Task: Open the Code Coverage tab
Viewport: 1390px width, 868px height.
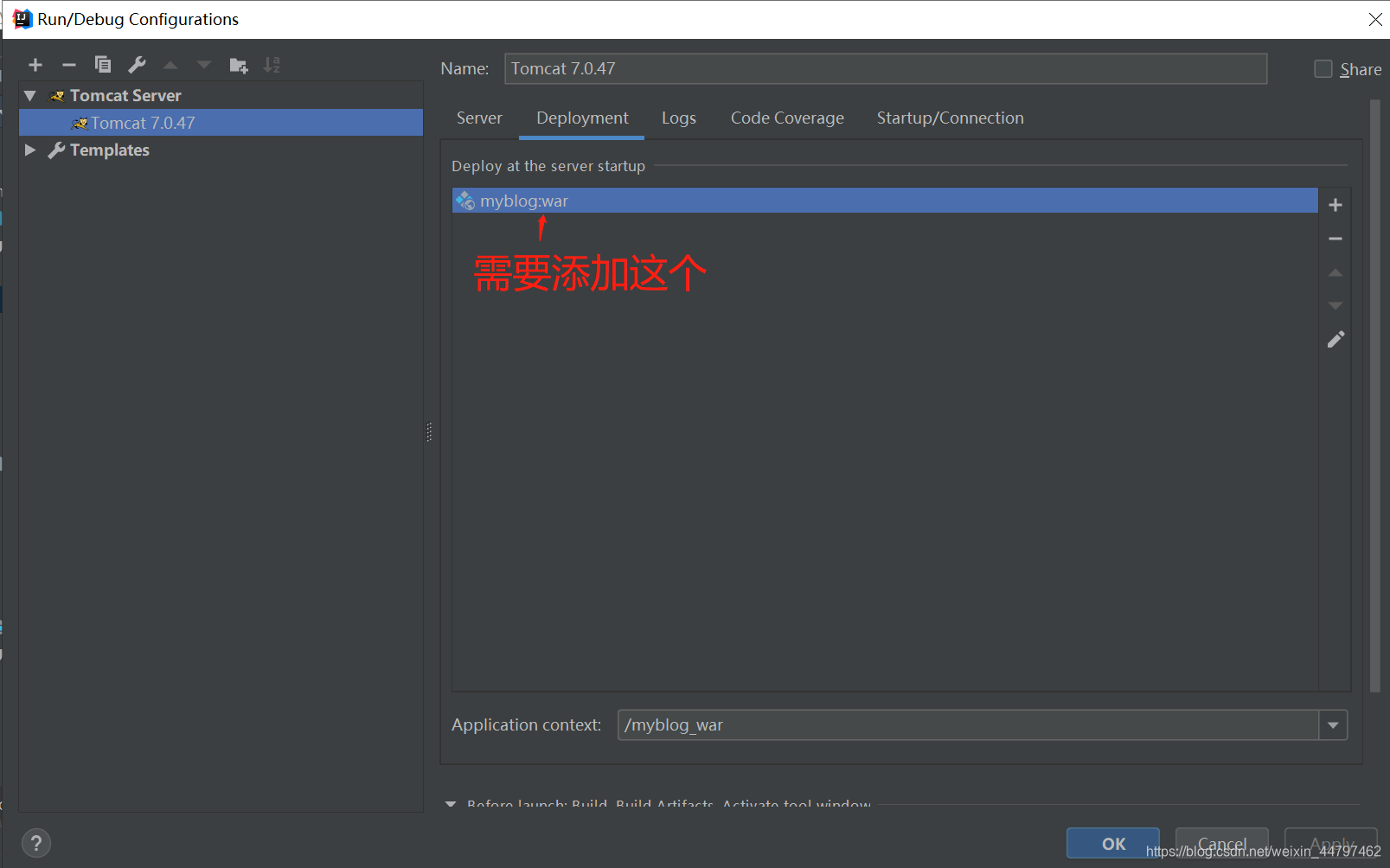Action: [x=787, y=118]
